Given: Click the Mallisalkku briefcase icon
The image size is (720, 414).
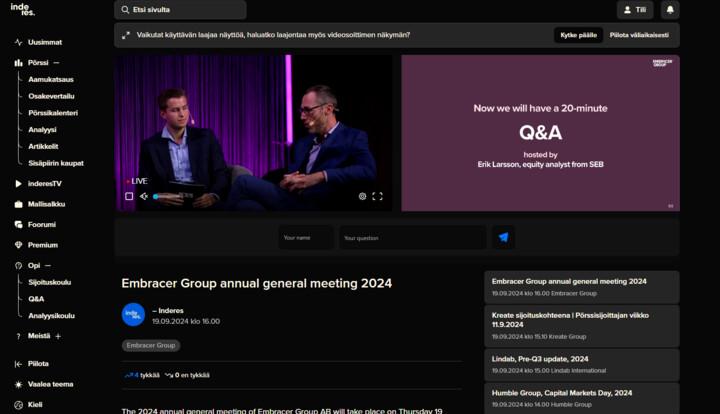Looking at the screenshot, I should [x=18, y=204].
